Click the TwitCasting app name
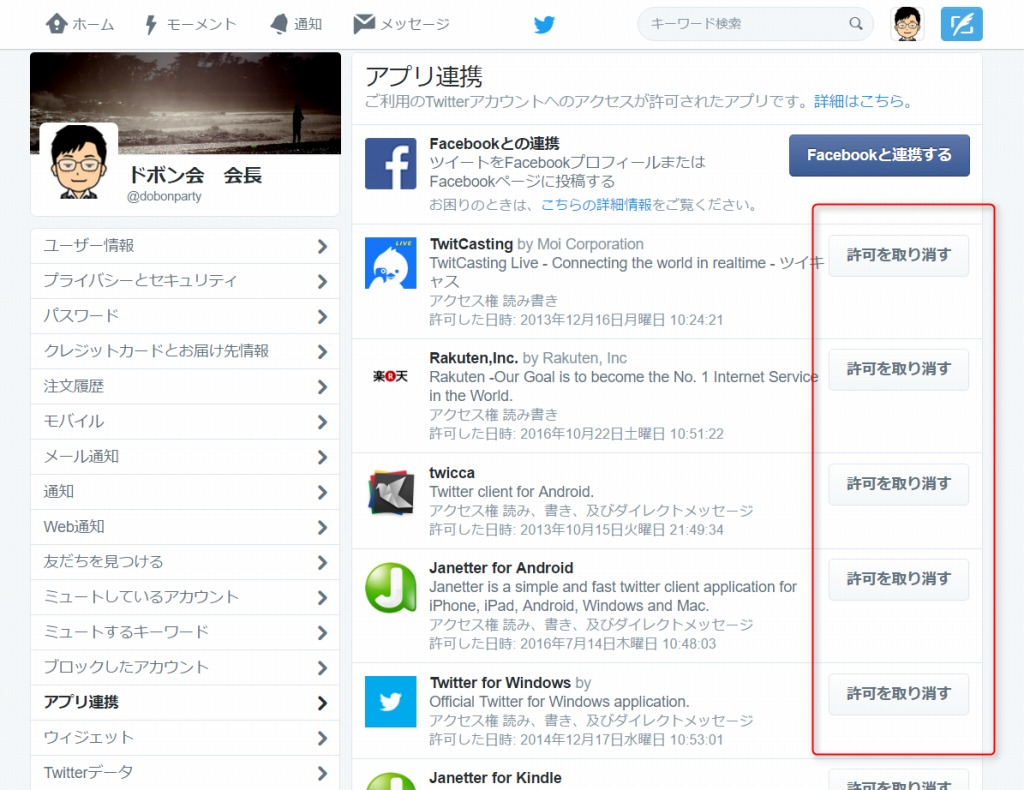 pyautogui.click(x=471, y=244)
